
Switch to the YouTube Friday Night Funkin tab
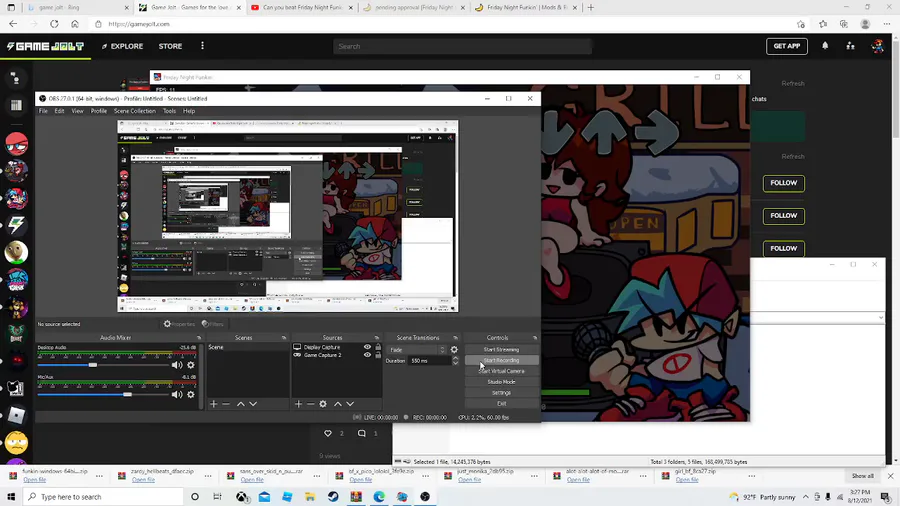pyautogui.click(x=301, y=7)
